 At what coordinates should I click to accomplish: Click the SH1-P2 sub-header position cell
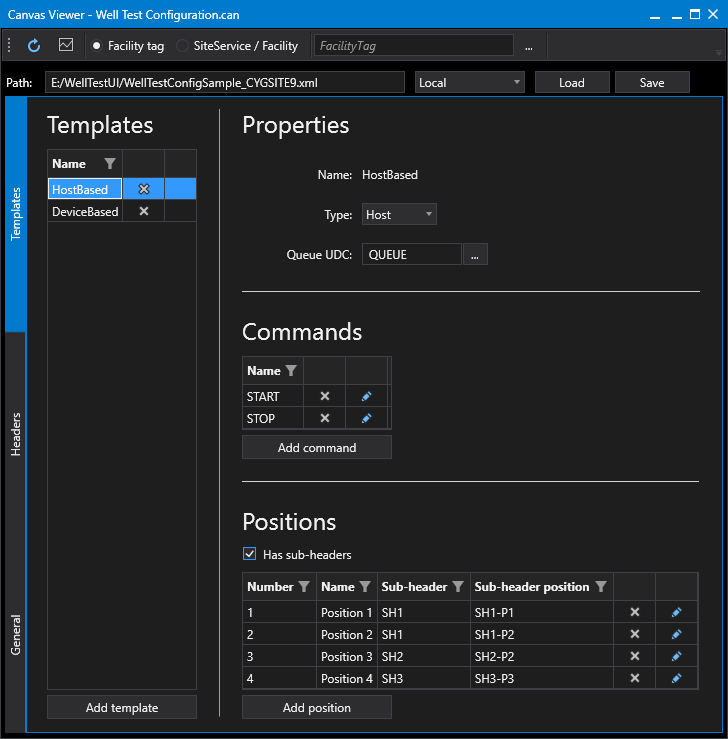[x=542, y=634]
